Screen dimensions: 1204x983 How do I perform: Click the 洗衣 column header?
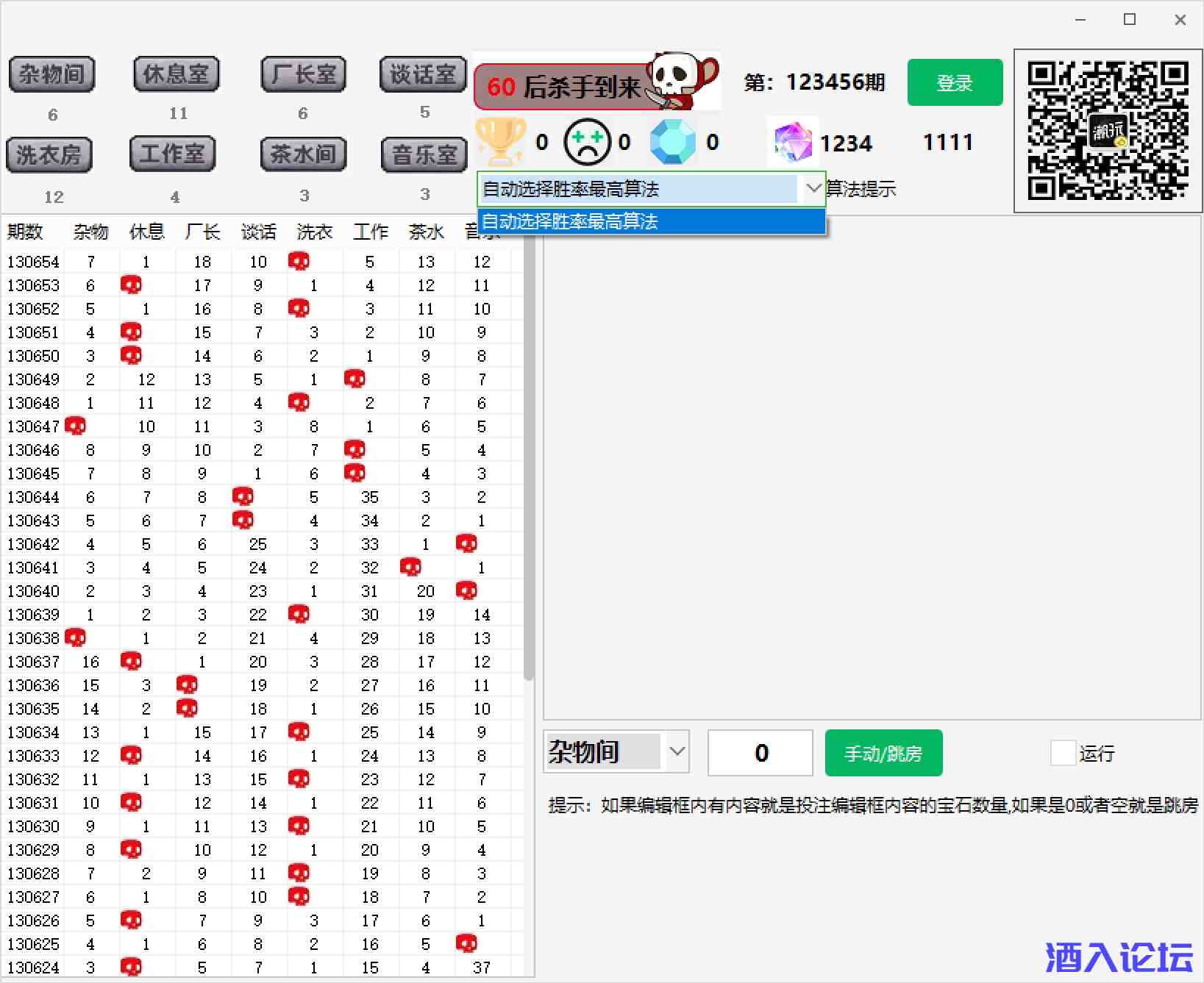coord(314,232)
